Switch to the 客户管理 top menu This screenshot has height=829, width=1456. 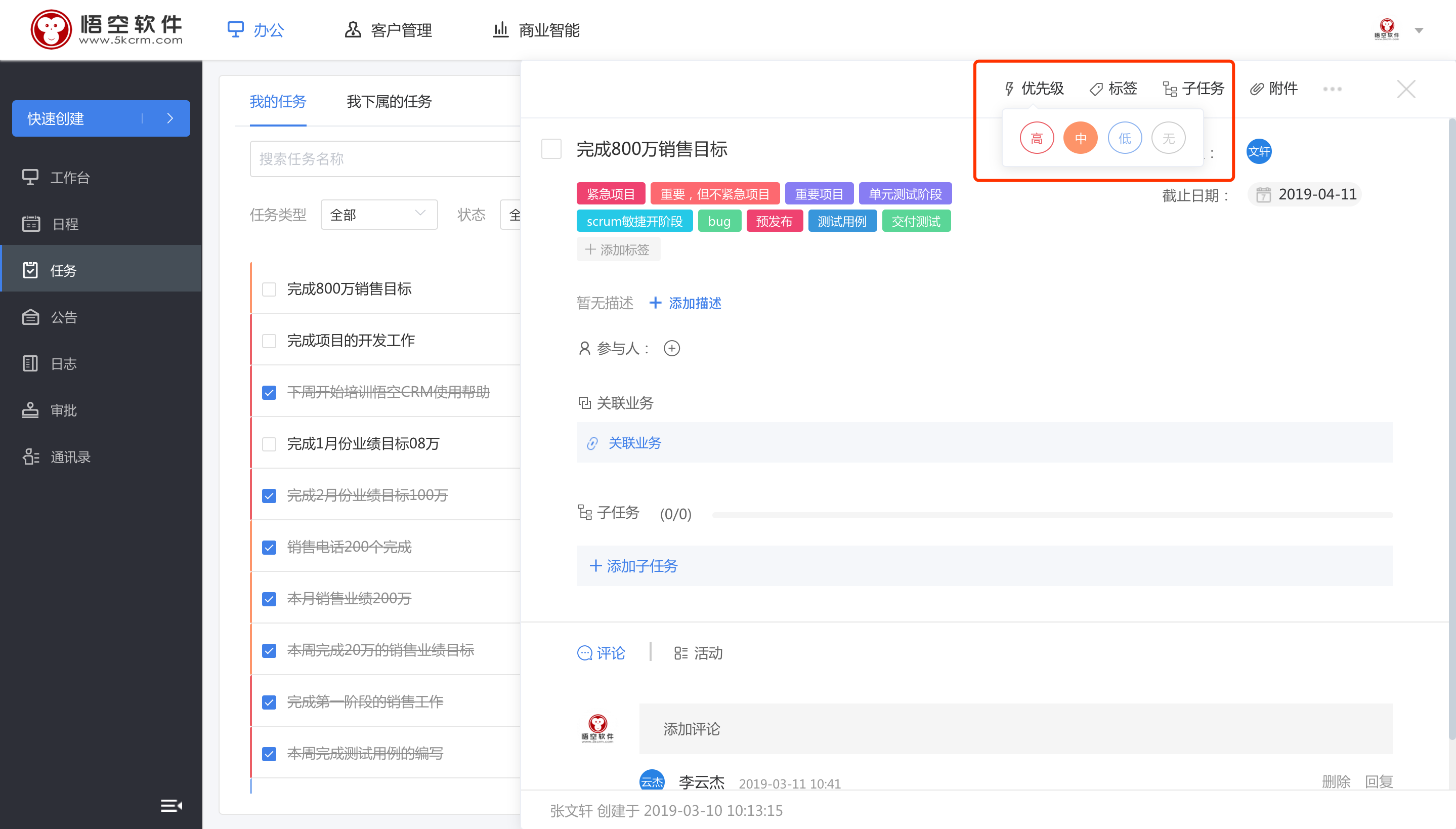[389, 29]
